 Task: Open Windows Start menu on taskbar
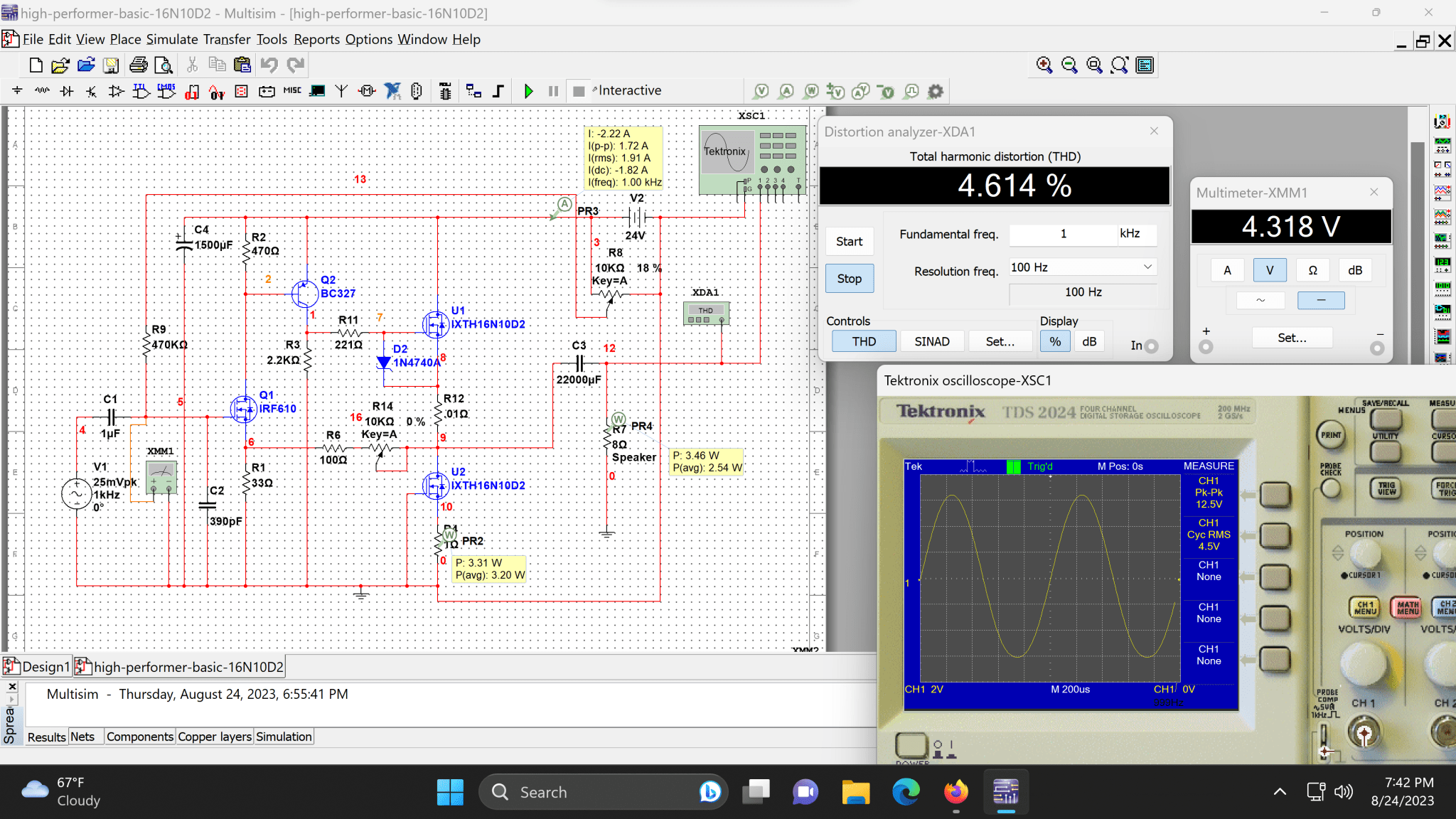point(450,792)
